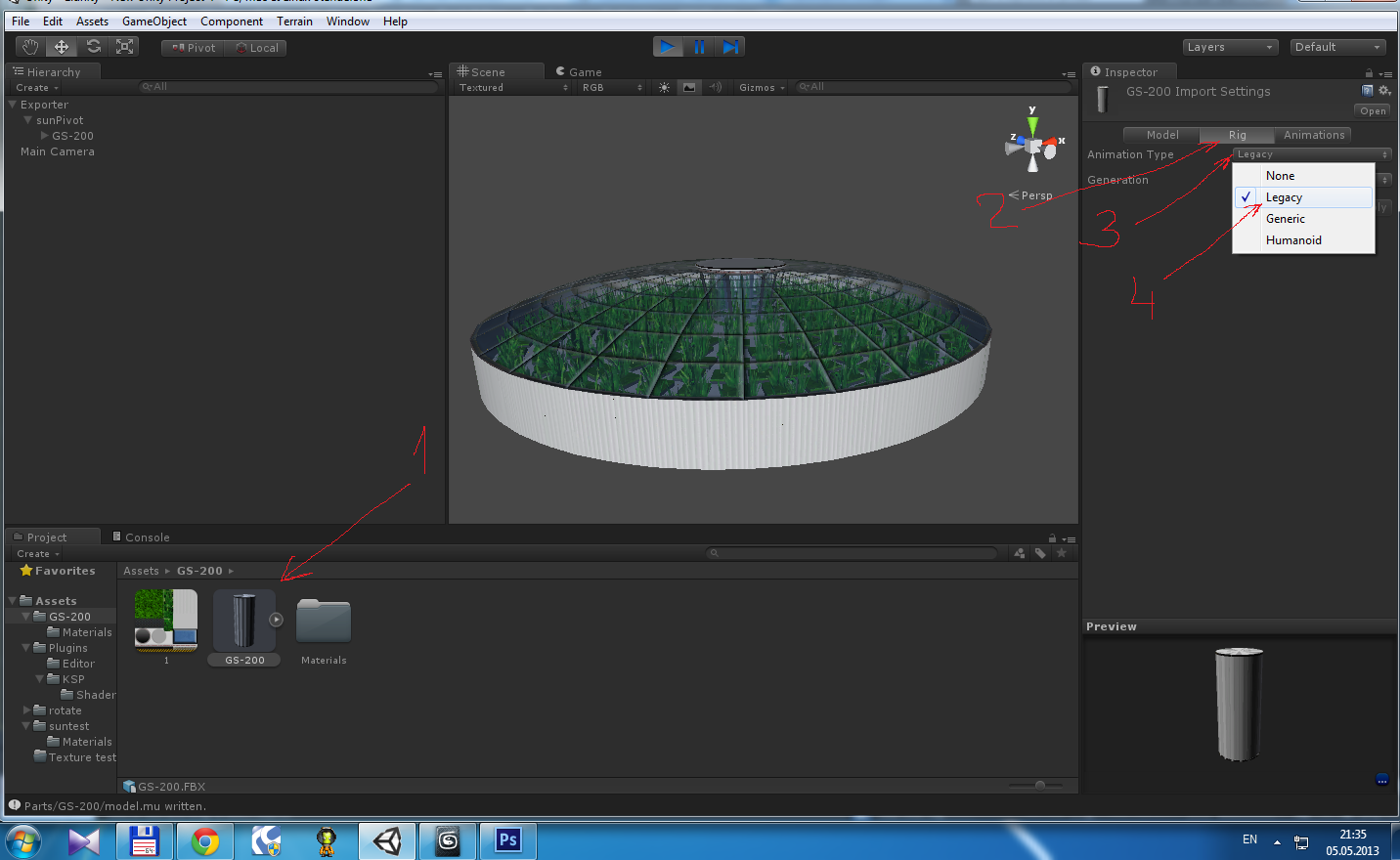The height and width of the screenshot is (860, 1400).
Task: Choose Generic from Animation Type list
Action: 1285,219
